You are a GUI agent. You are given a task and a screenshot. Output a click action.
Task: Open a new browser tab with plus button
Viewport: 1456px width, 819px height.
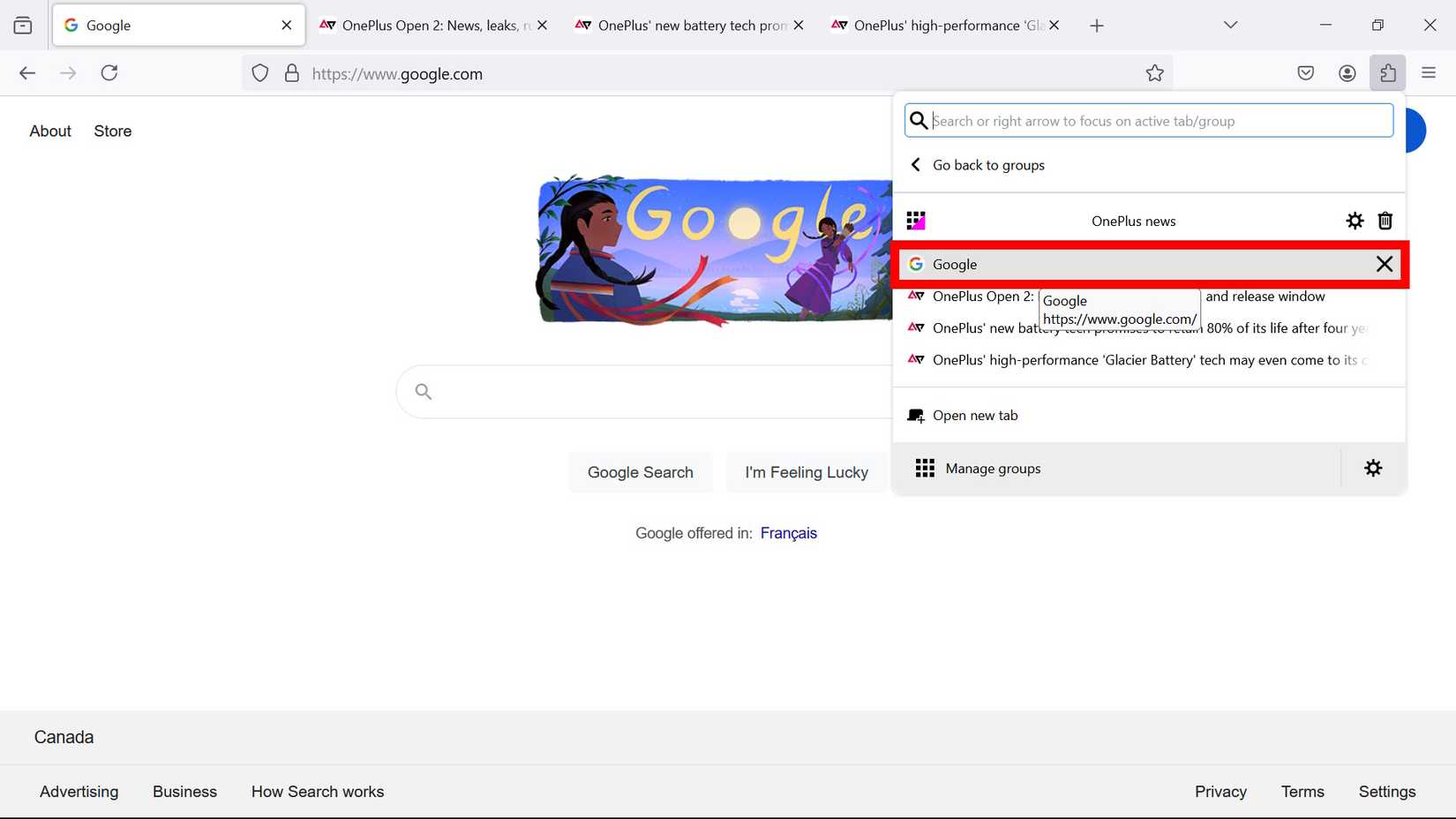[1096, 25]
